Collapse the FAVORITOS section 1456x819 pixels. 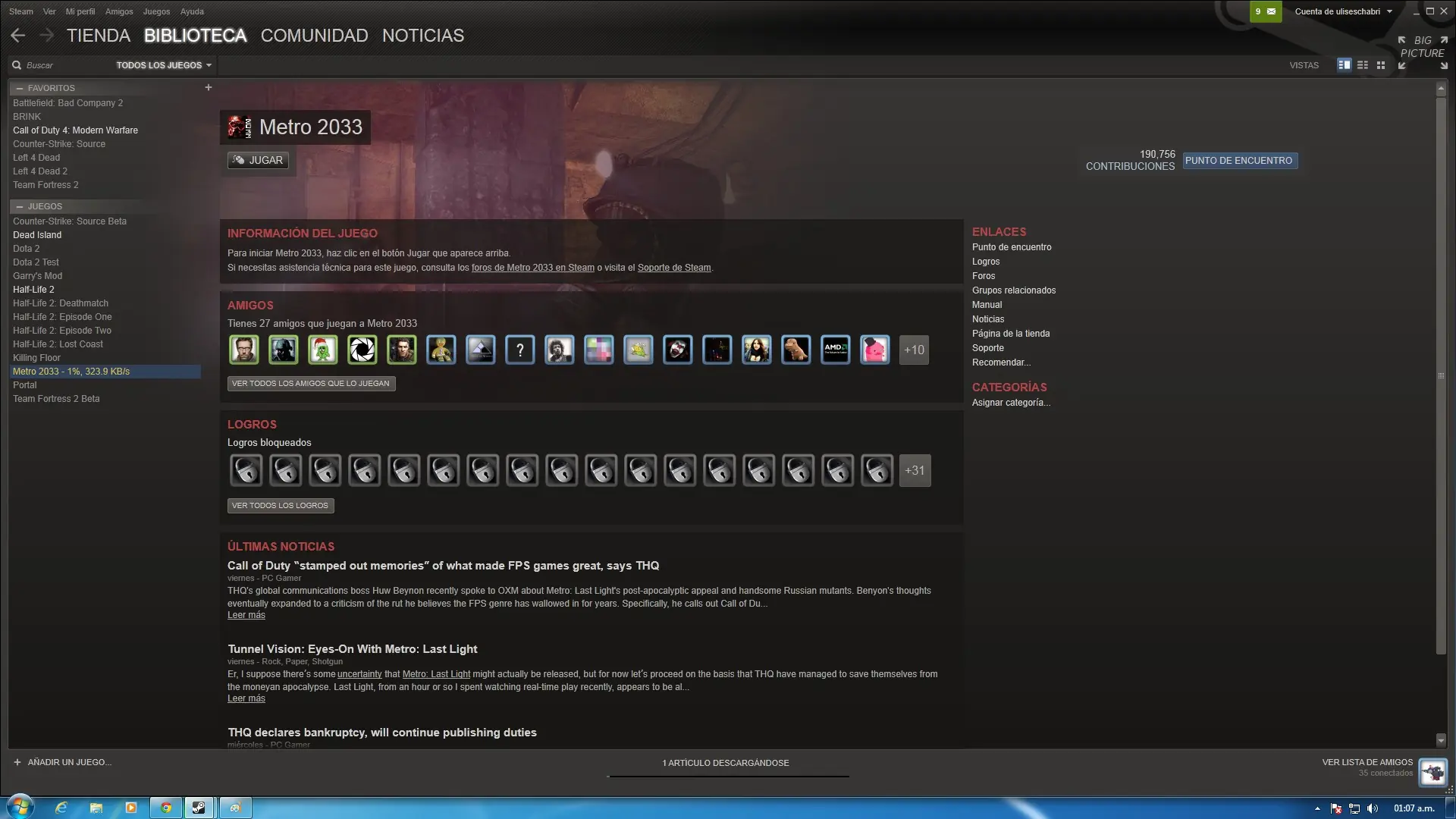click(20, 89)
